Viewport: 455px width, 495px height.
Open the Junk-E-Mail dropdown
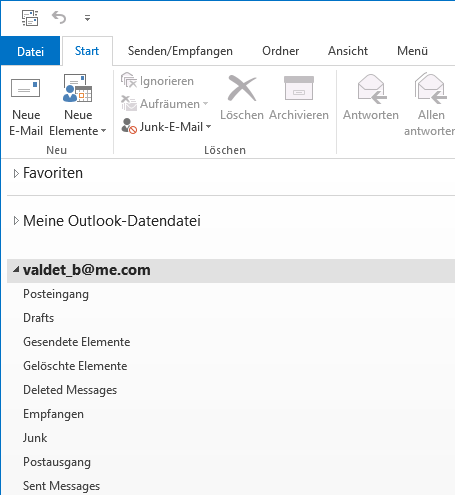pyautogui.click(x=166, y=127)
